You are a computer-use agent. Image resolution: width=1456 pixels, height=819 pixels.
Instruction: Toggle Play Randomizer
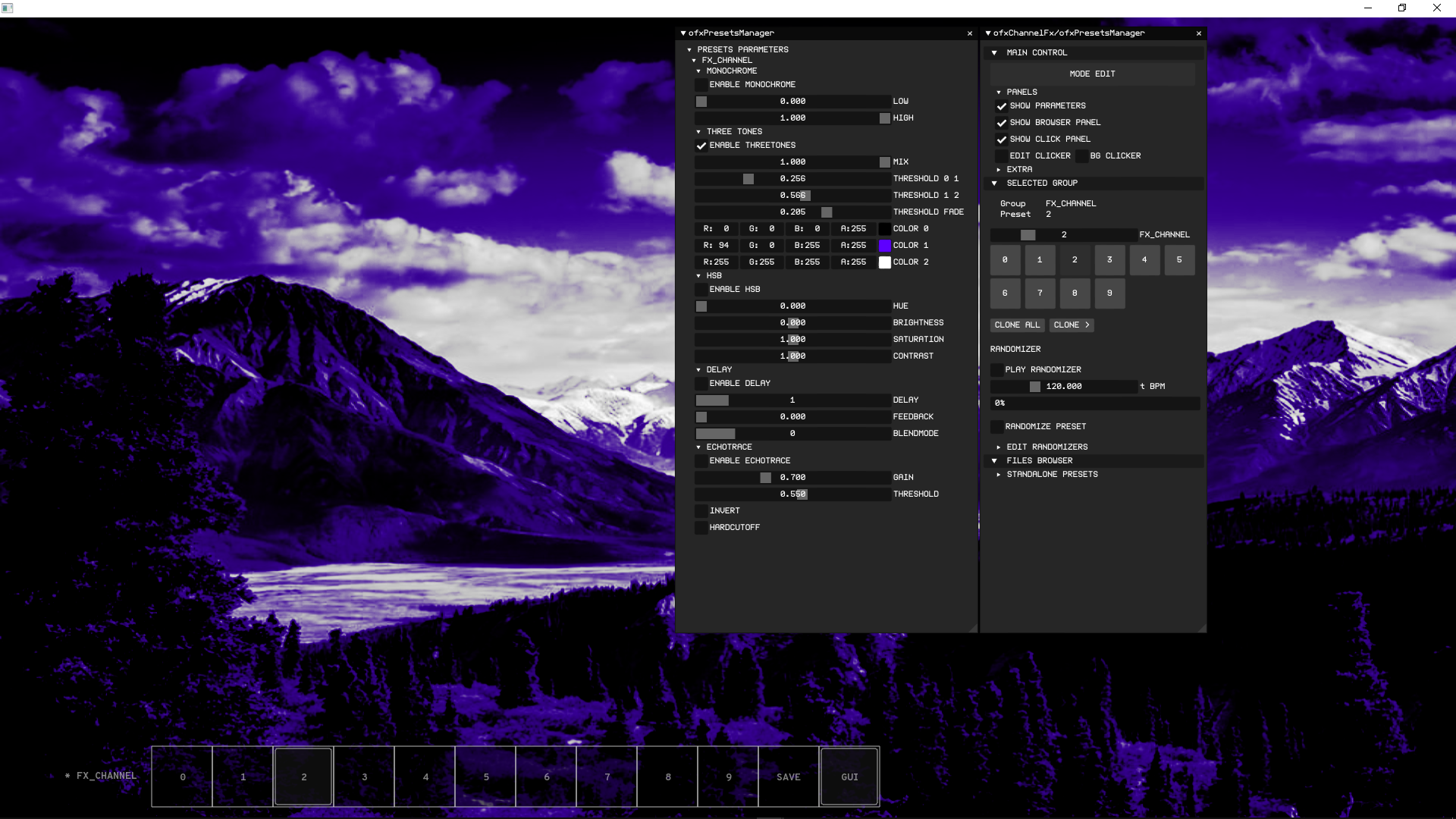coord(997,370)
